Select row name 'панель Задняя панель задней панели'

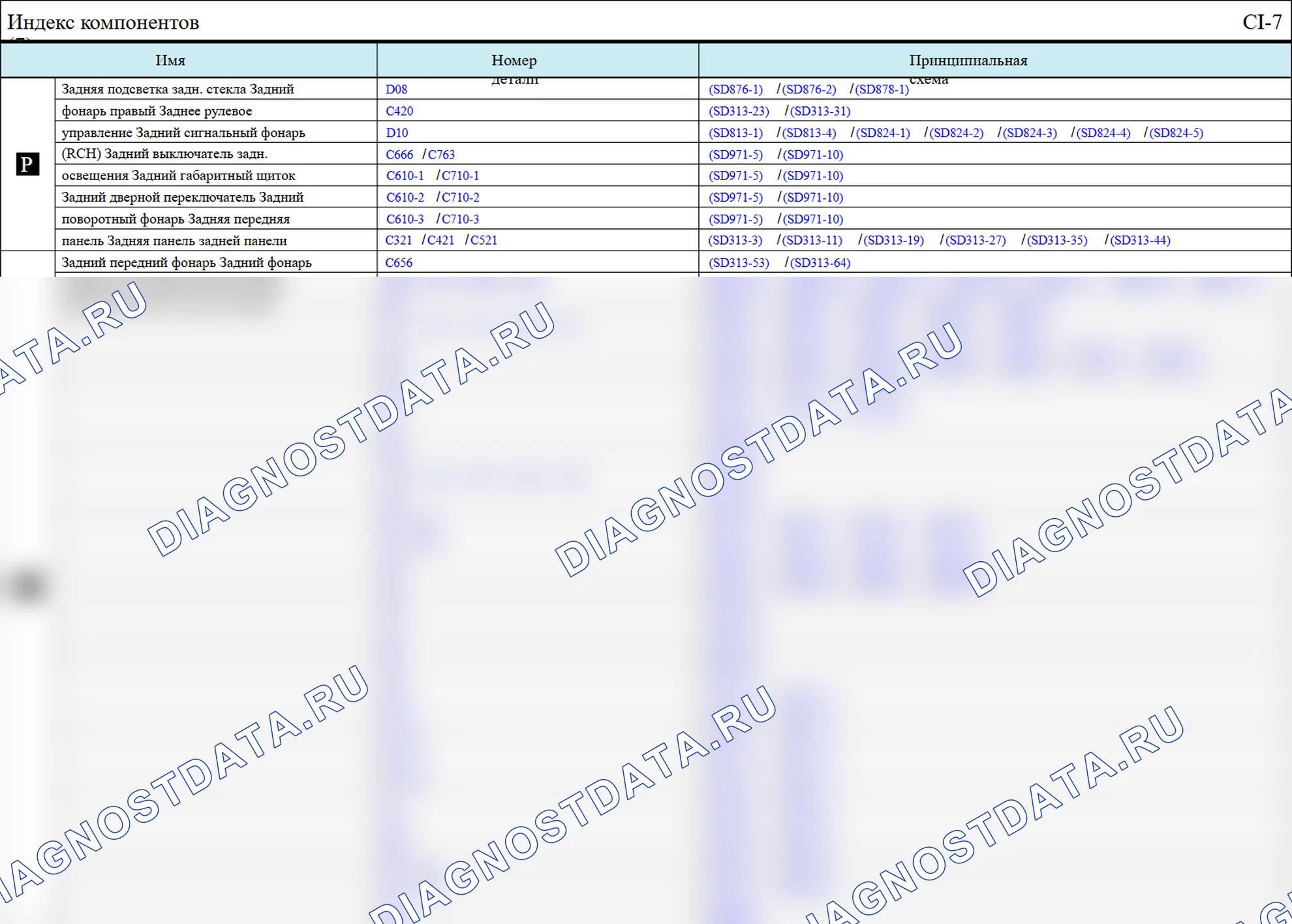174,241
